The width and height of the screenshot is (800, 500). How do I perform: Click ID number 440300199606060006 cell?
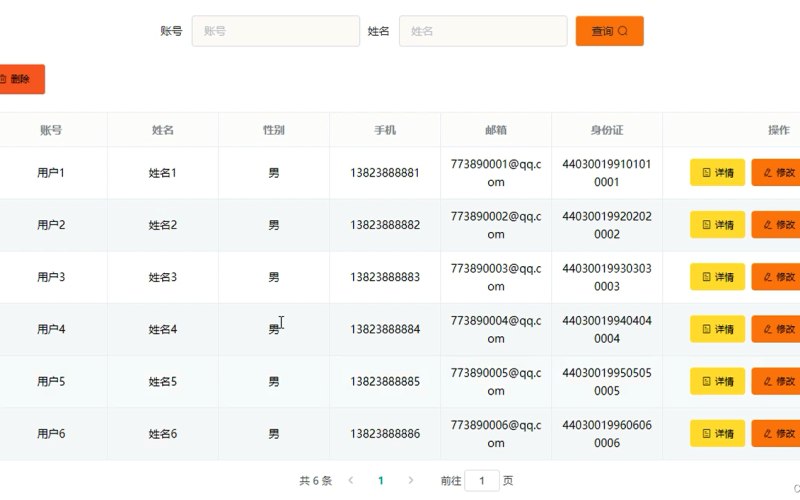click(x=607, y=434)
